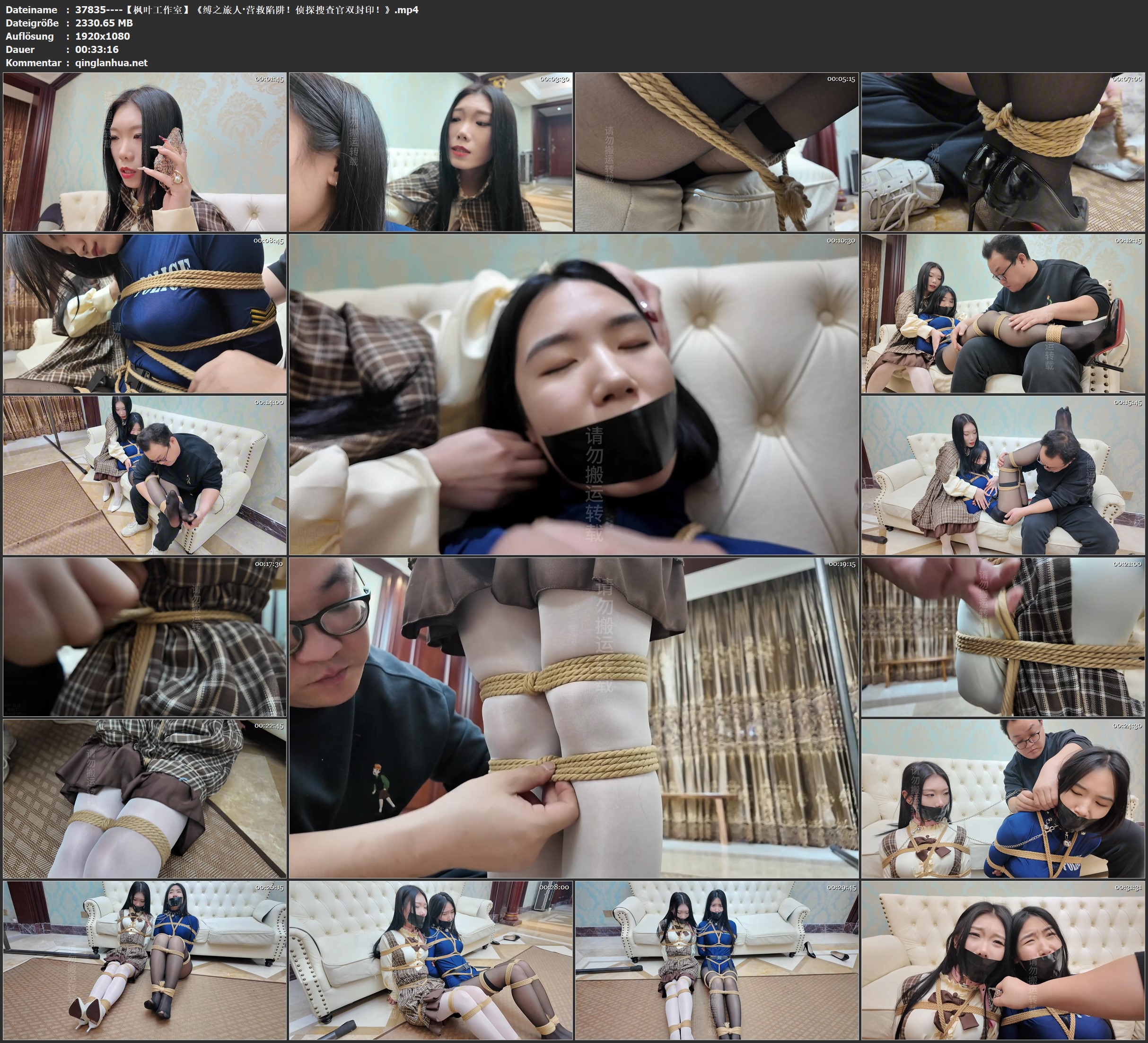Image resolution: width=1148 pixels, height=1043 pixels.
Task: Click the Dauer 00:33:16 value
Action: point(97,50)
